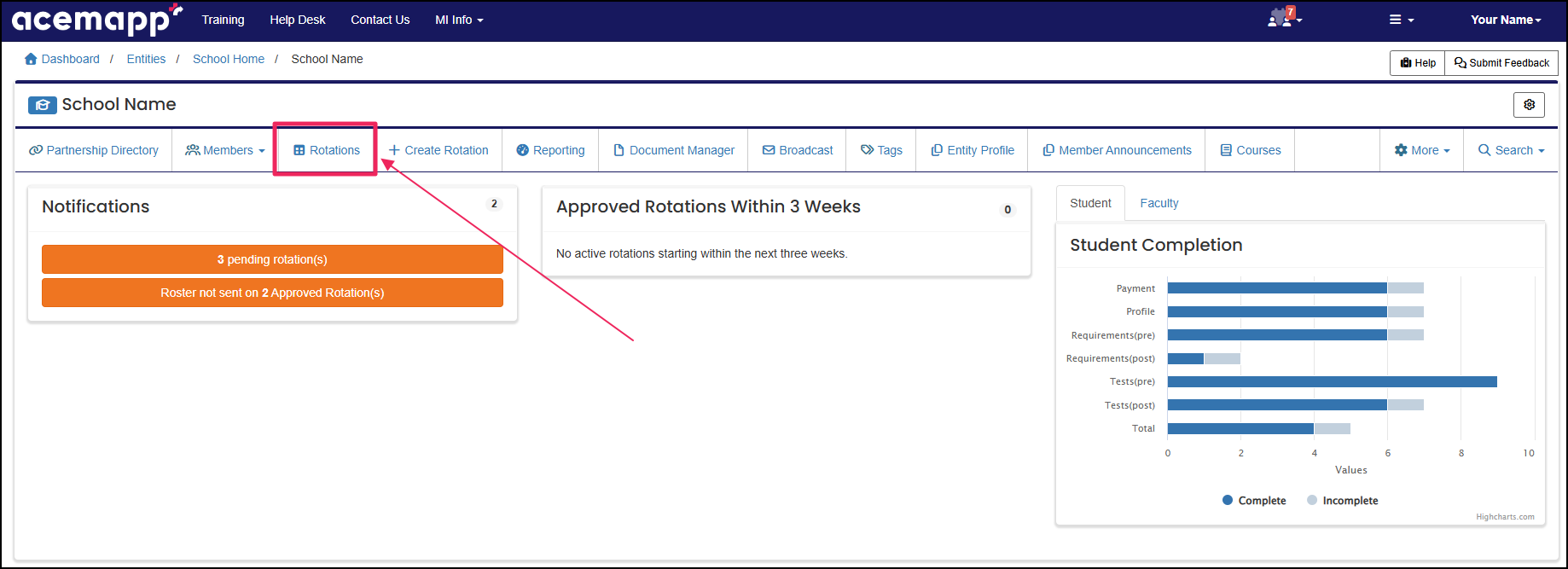The width and height of the screenshot is (1568, 569).
Task: Open Document Manager
Action: (674, 150)
